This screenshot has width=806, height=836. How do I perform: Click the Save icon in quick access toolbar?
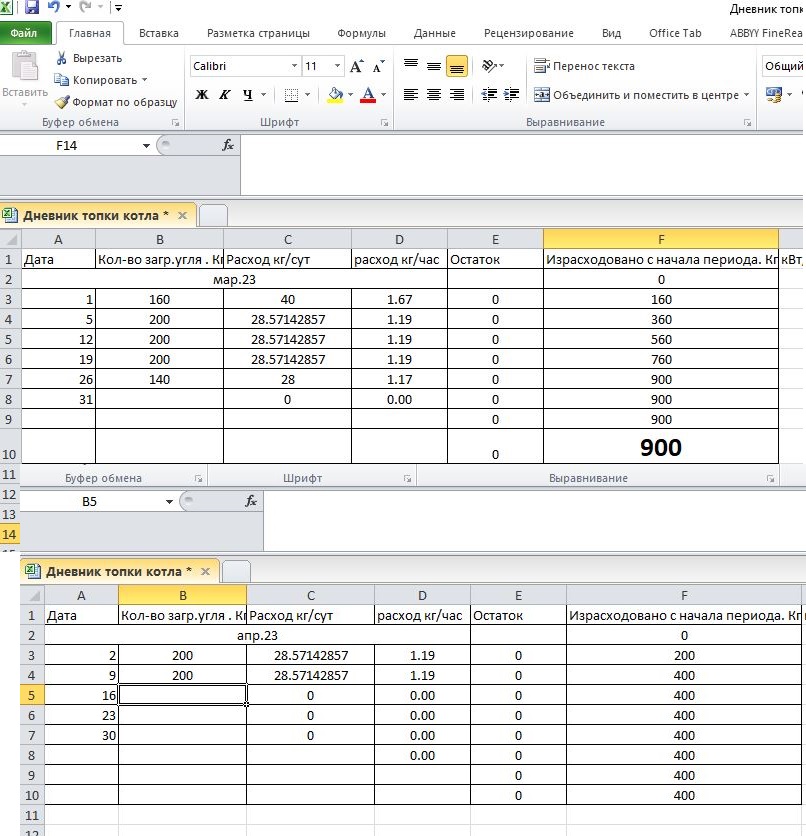click(32, 8)
